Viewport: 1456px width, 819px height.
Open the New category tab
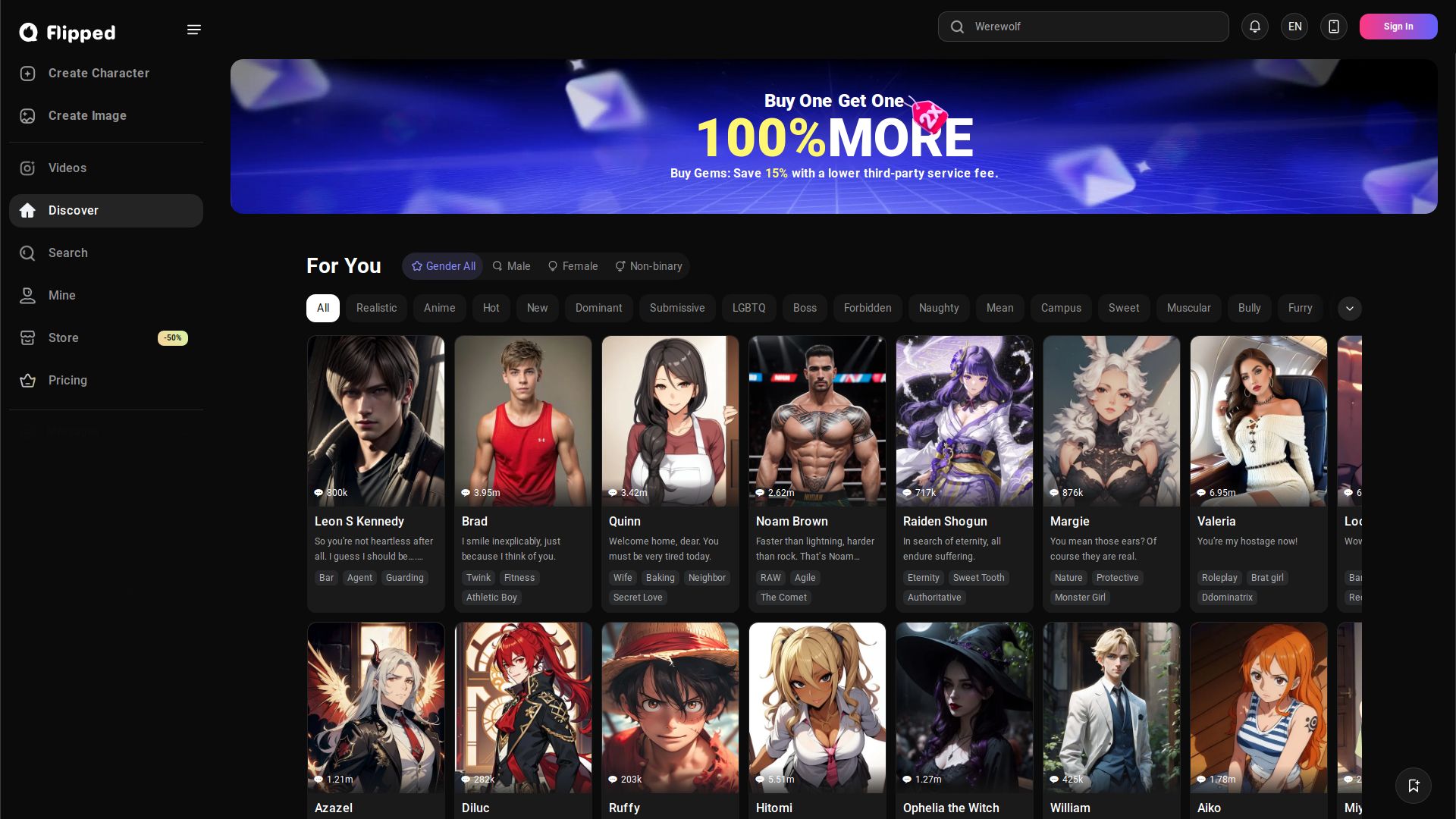(538, 309)
